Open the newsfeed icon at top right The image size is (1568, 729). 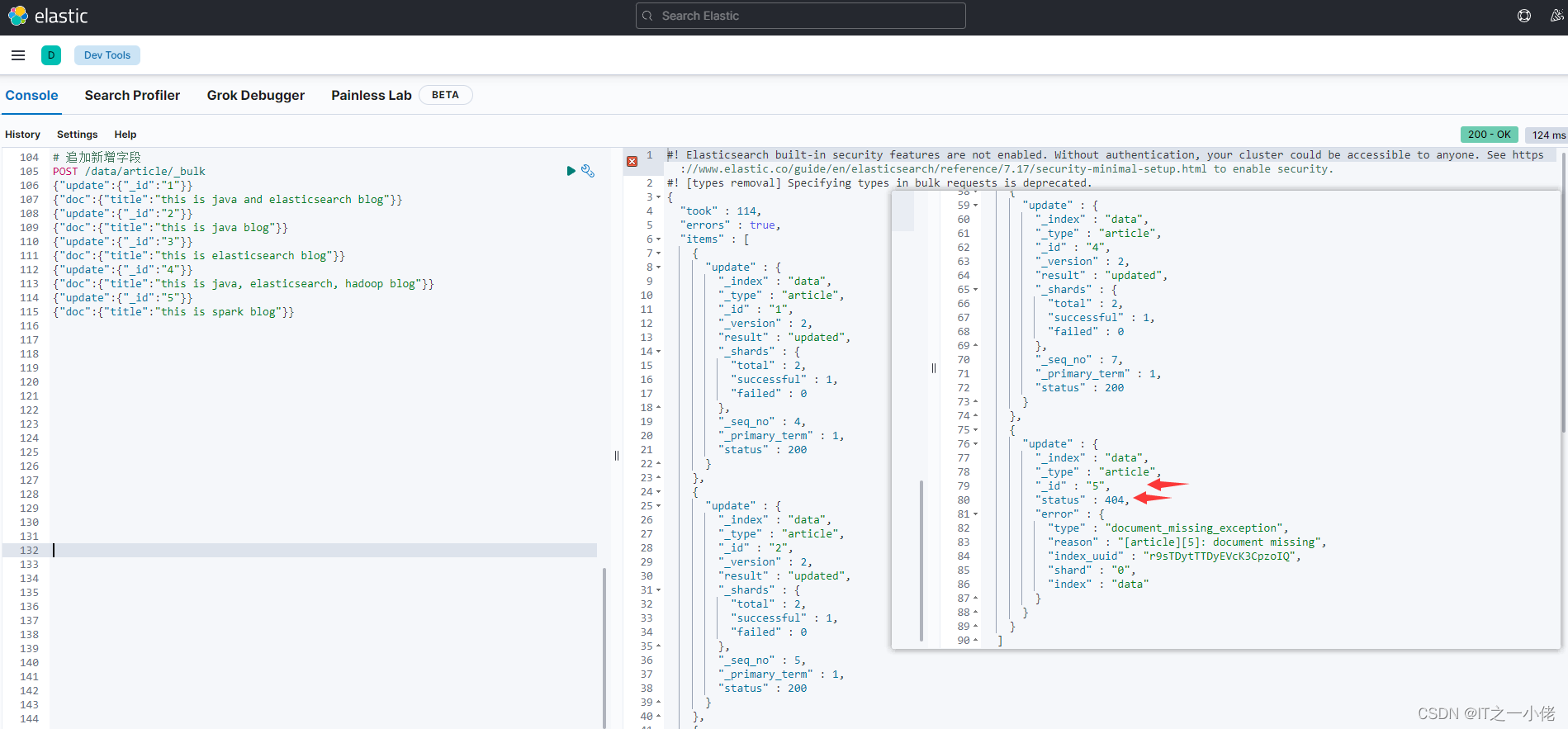[x=1556, y=16]
